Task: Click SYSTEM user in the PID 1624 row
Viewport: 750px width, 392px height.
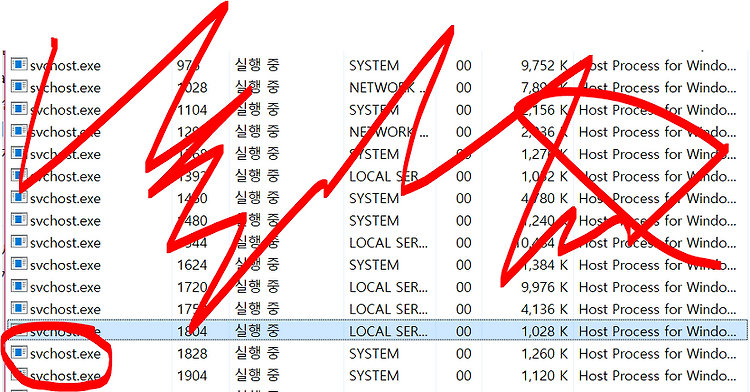Action: click(x=374, y=265)
